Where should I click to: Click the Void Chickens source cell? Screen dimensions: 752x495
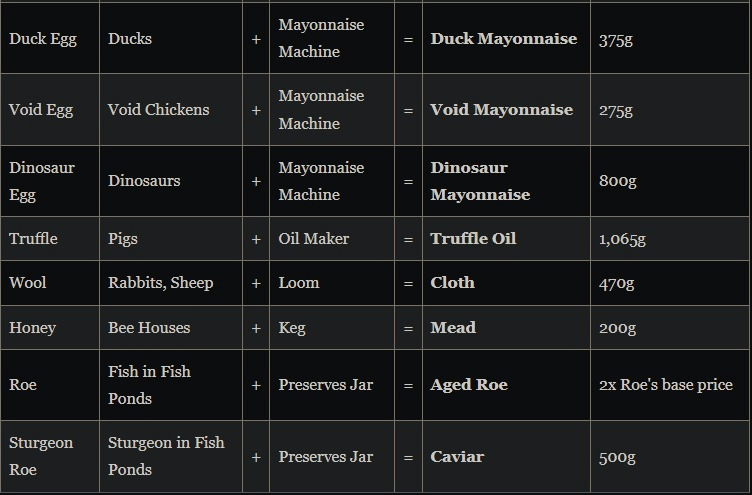(158, 110)
